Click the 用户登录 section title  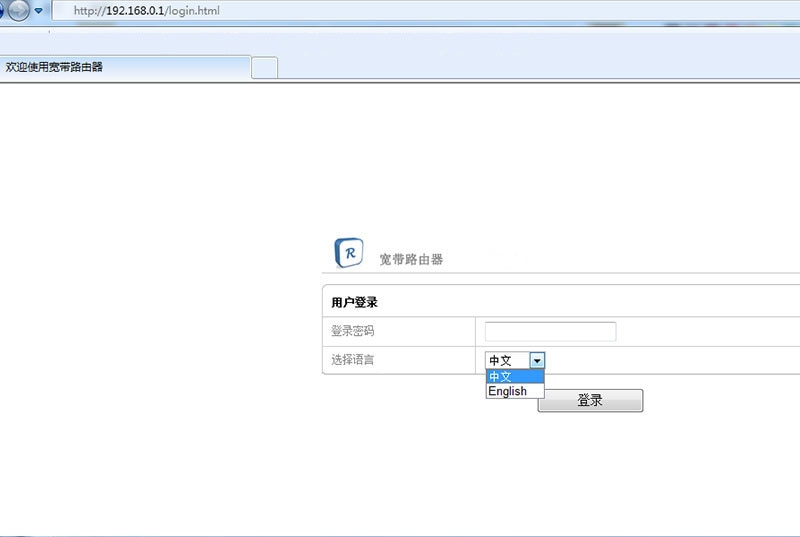point(354,302)
